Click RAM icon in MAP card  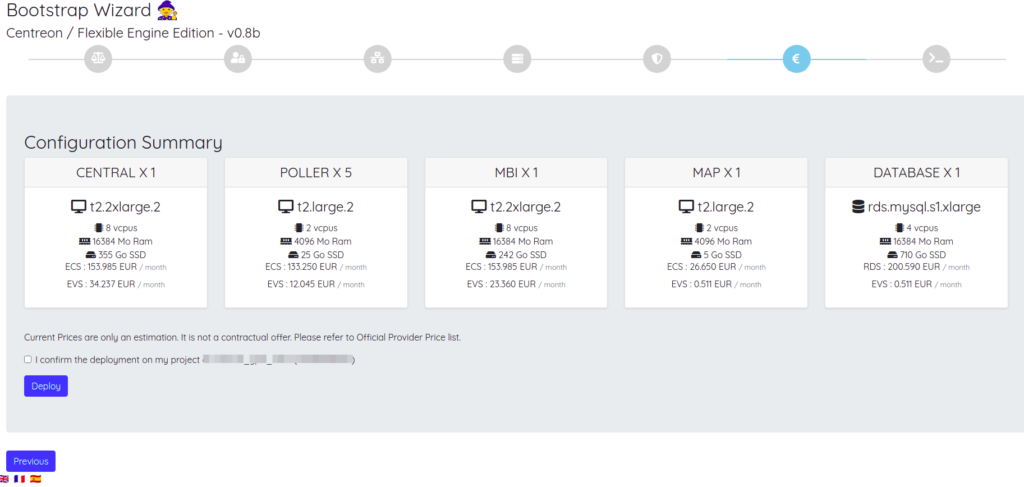(686, 242)
